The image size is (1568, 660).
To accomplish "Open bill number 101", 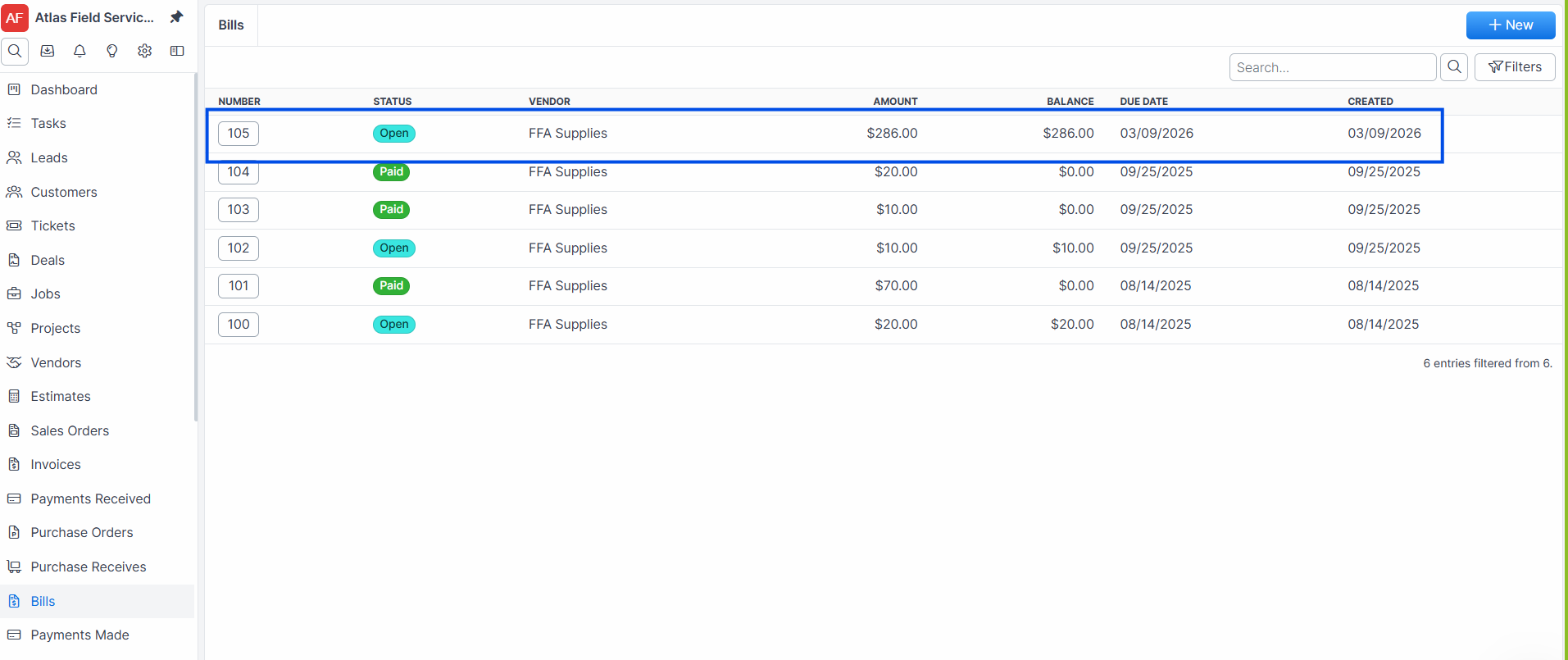I will tap(239, 286).
